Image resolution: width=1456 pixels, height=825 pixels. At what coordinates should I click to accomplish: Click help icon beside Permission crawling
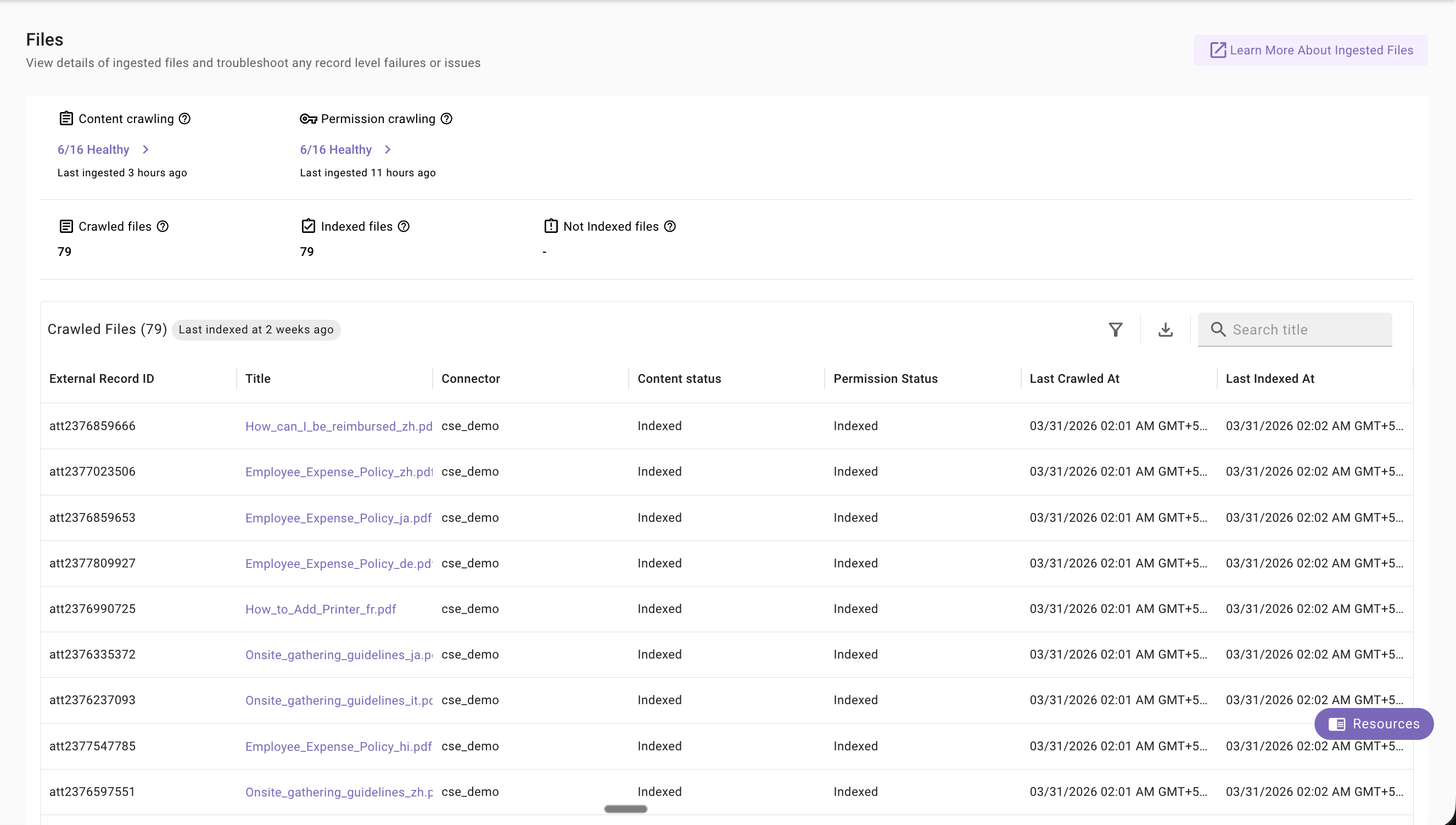446,119
